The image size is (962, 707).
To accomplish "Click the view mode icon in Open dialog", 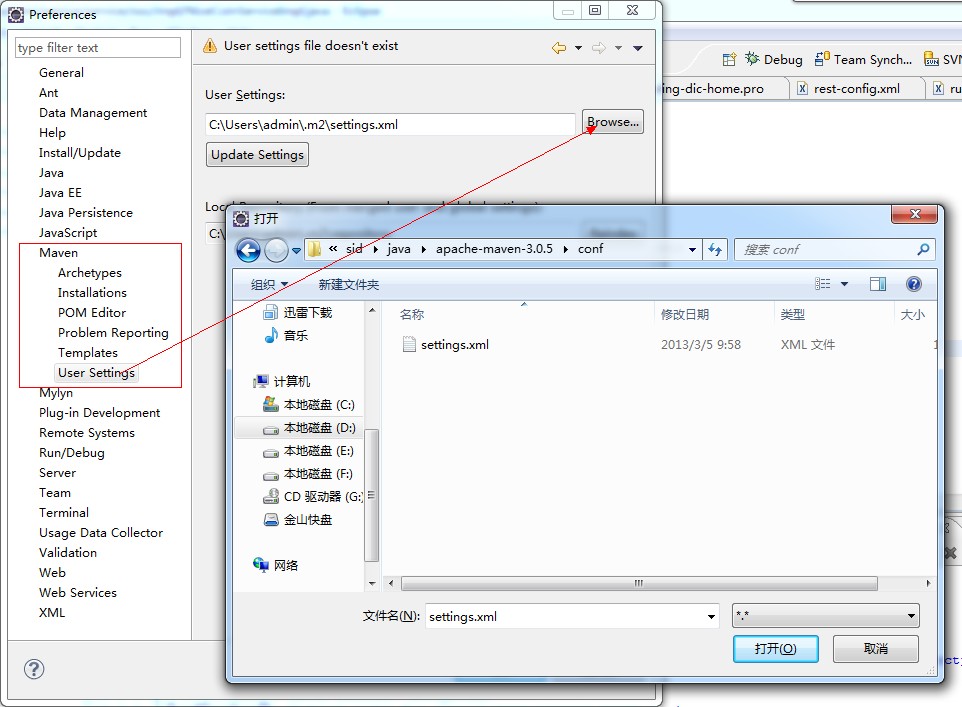I will tap(822, 284).
